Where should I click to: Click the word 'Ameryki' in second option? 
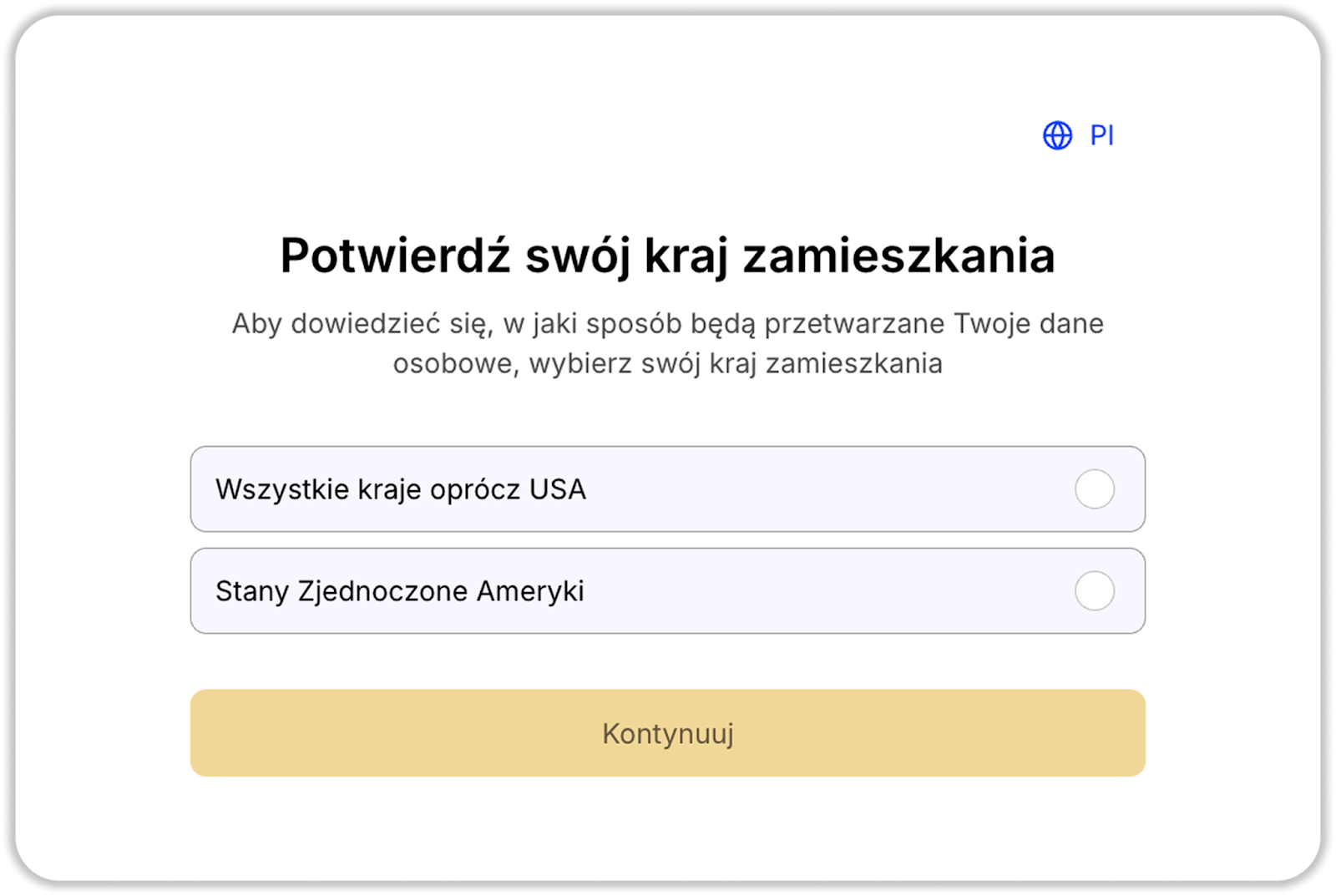click(x=530, y=591)
